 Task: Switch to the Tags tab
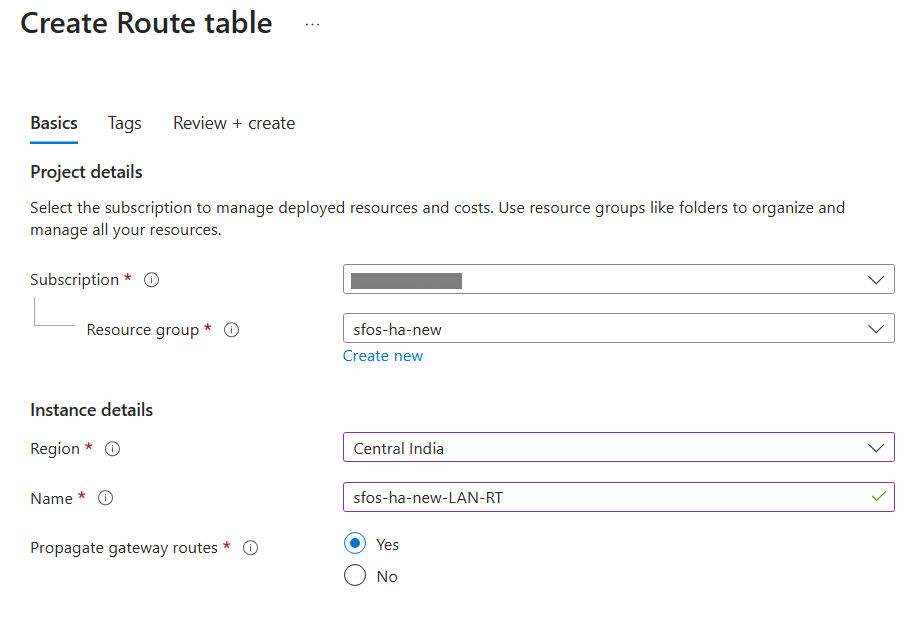tap(124, 123)
